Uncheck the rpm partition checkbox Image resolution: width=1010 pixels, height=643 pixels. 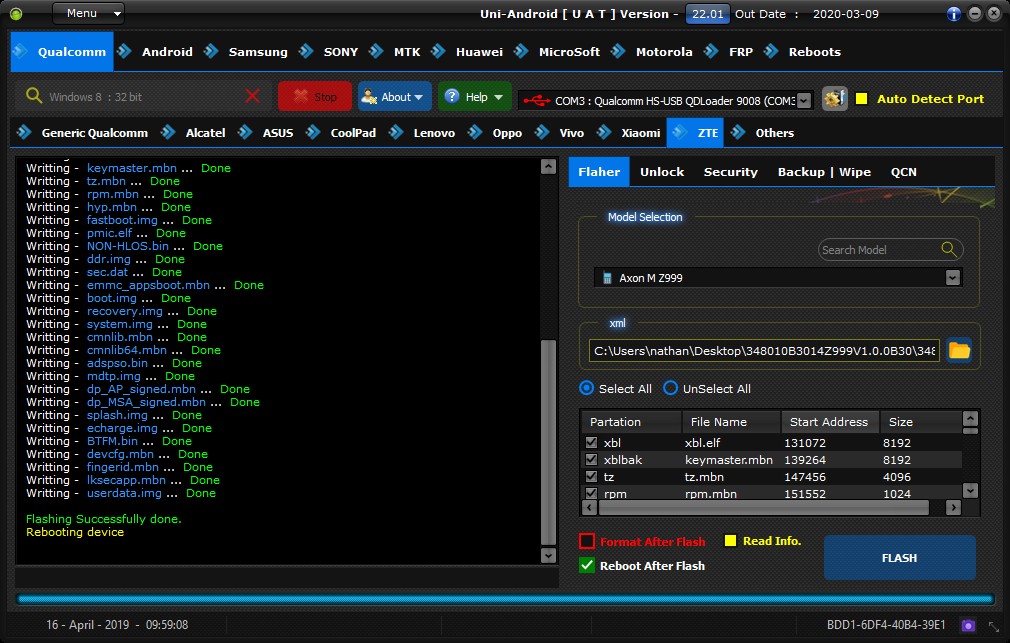point(591,494)
